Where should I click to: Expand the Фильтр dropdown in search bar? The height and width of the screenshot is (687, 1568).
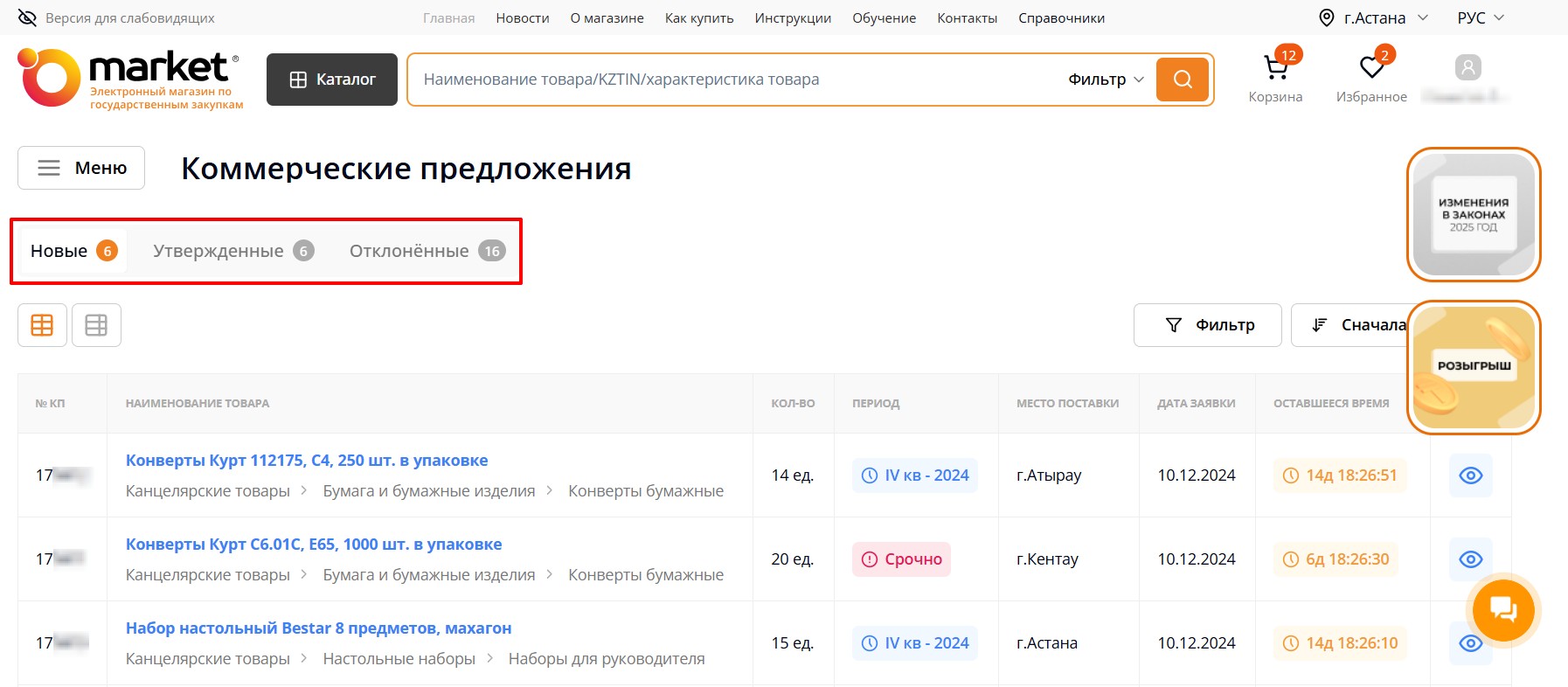point(1106,80)
